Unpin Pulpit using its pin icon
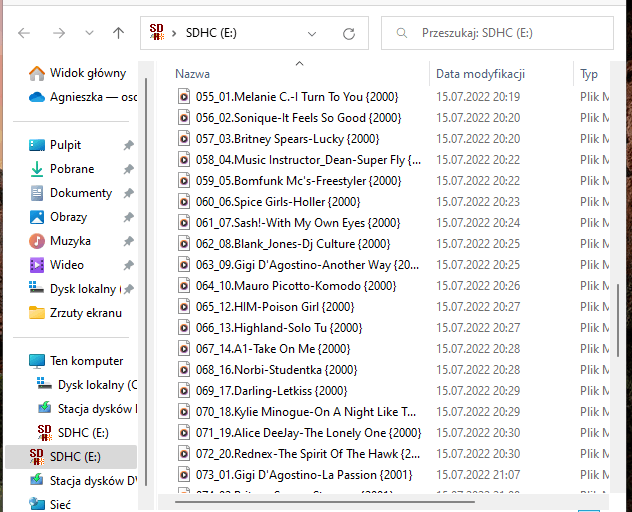 129,145
